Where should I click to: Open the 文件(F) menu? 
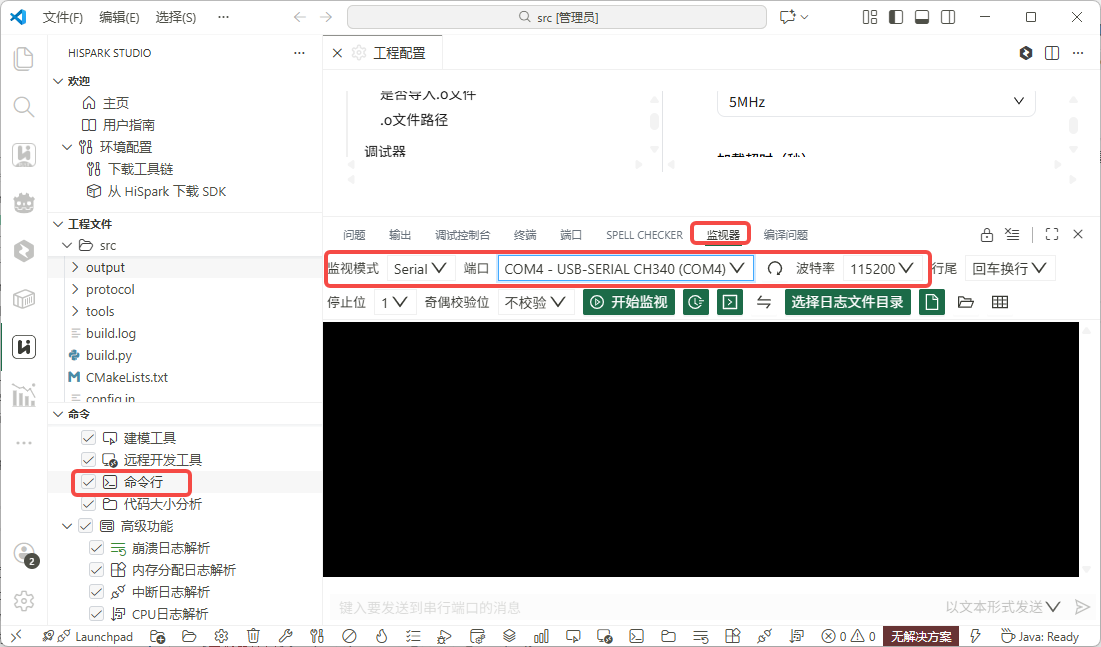[x=62, y=17]
